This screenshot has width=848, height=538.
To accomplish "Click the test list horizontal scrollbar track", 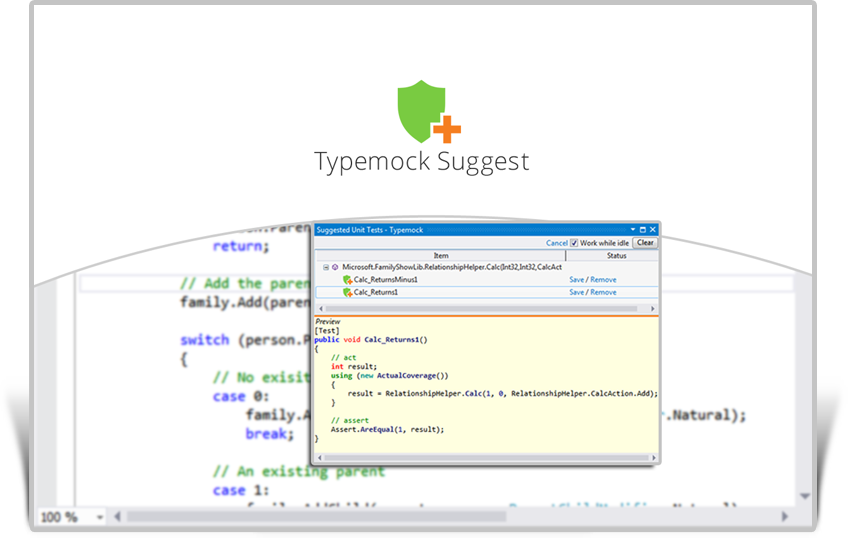I will [481, 308].
